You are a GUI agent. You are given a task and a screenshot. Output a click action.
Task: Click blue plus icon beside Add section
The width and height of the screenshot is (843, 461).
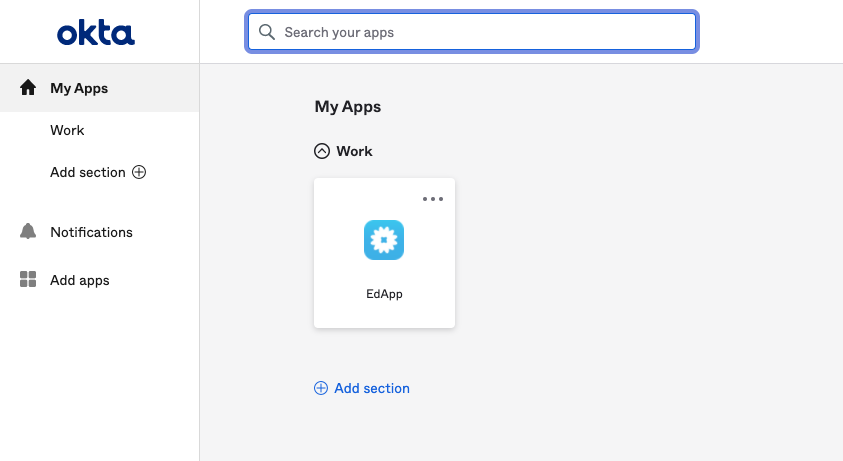click(321, 388)
